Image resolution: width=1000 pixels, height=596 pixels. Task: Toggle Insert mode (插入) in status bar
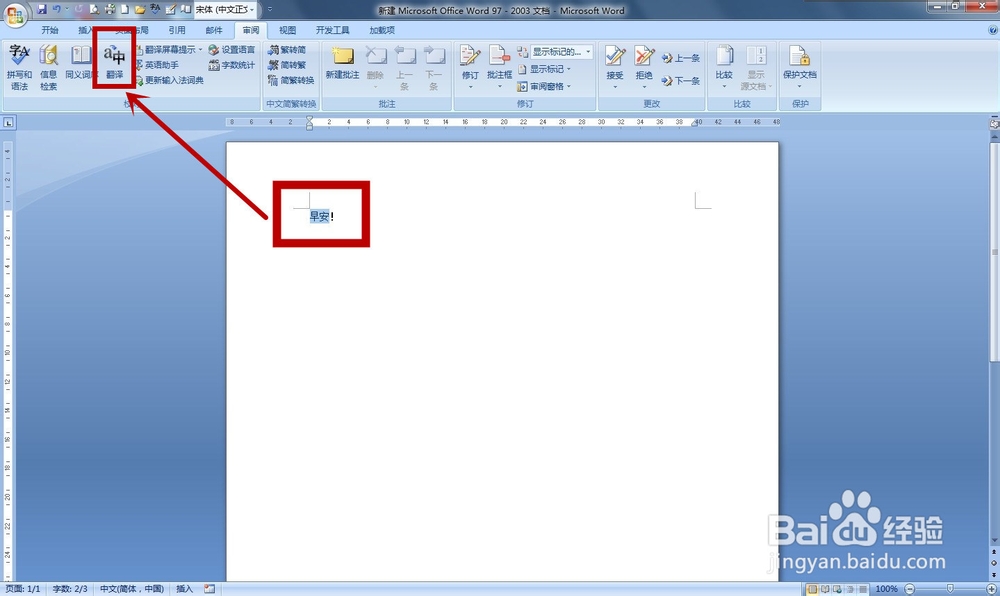(x=184, y=589)
